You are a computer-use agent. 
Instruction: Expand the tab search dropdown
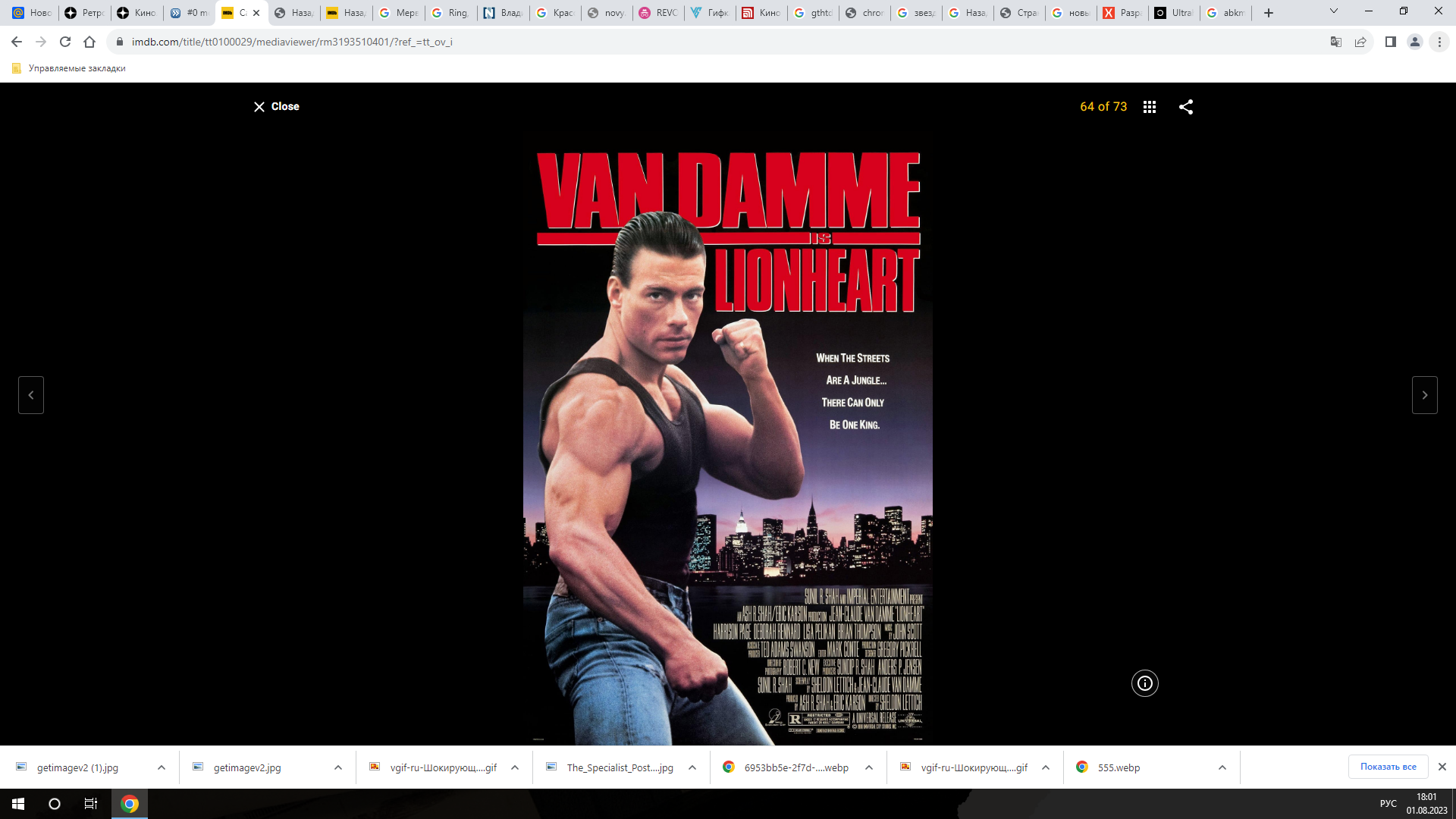[1334, 11]
